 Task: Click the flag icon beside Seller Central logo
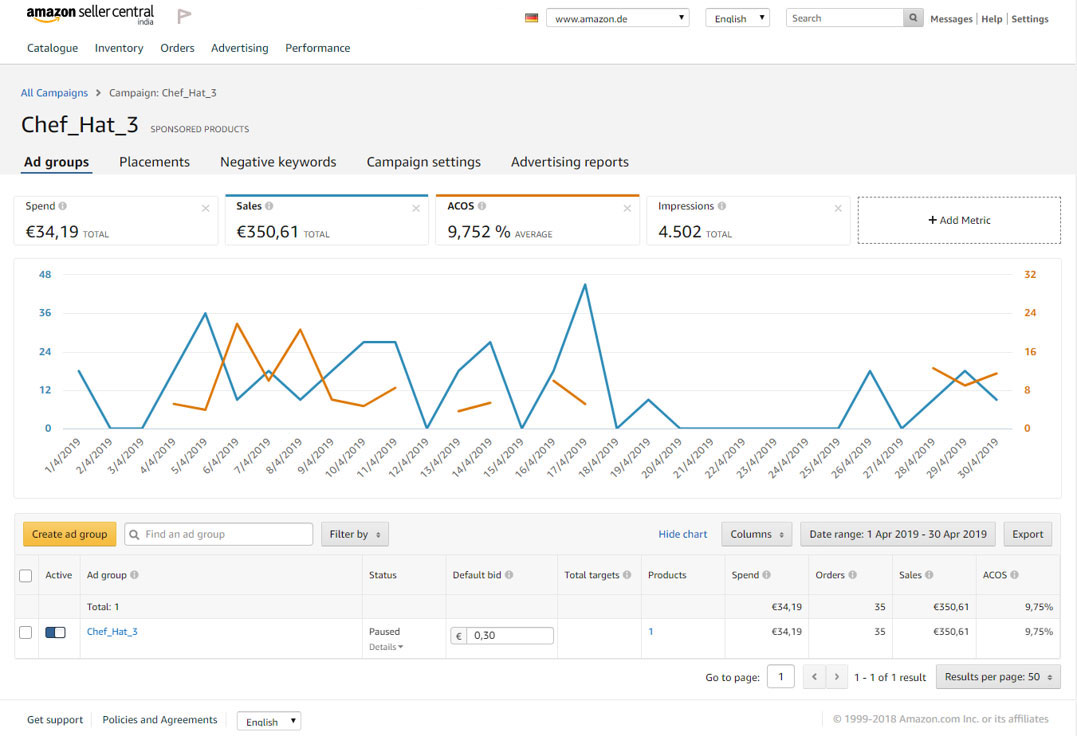click(x=184, y=16)
